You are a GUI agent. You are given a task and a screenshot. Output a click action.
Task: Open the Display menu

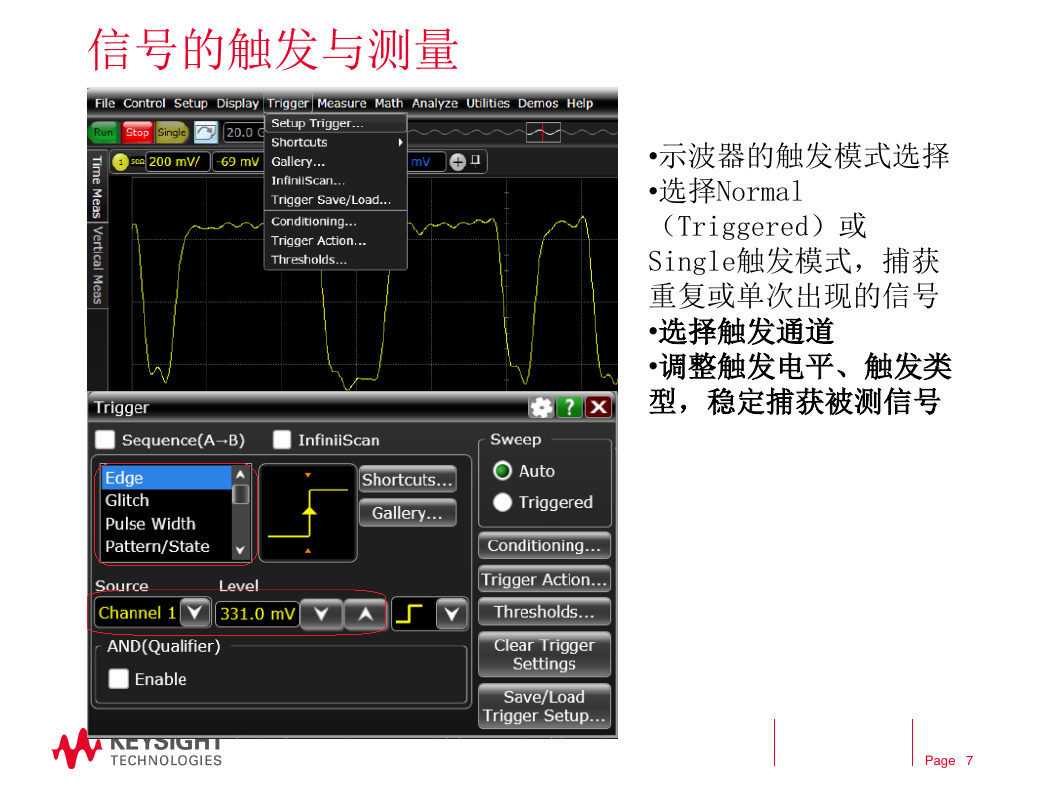point(237,103)
